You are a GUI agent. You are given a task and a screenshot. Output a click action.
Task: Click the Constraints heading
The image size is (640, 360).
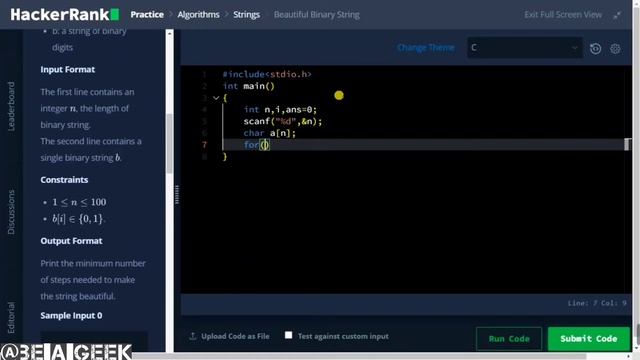64,180
